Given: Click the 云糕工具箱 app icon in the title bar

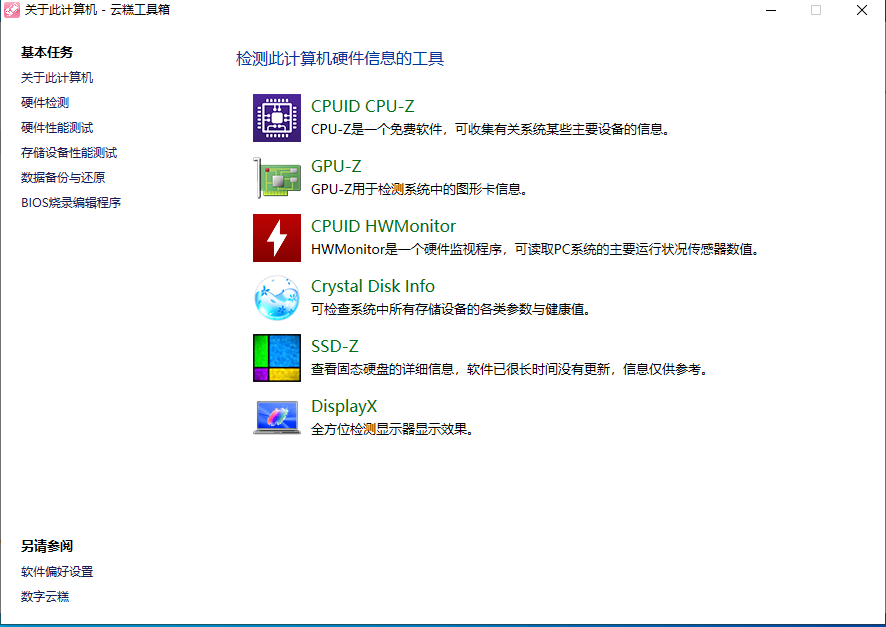Looking at the screenshot, I should (11, 10).
